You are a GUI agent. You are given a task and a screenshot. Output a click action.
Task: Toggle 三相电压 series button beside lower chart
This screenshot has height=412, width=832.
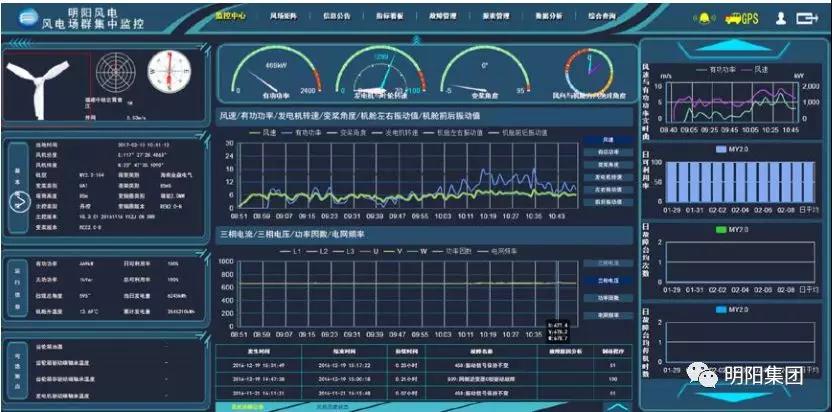[x=608, y=281]
